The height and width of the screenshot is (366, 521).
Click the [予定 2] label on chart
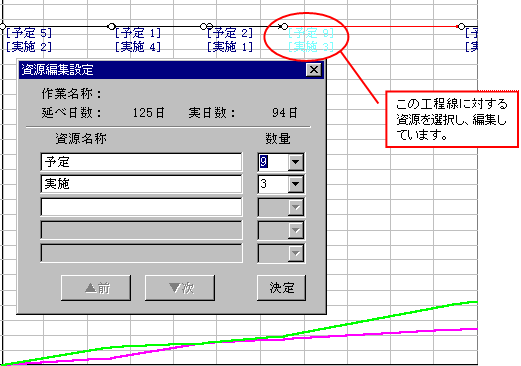click(x=230, y=33)
